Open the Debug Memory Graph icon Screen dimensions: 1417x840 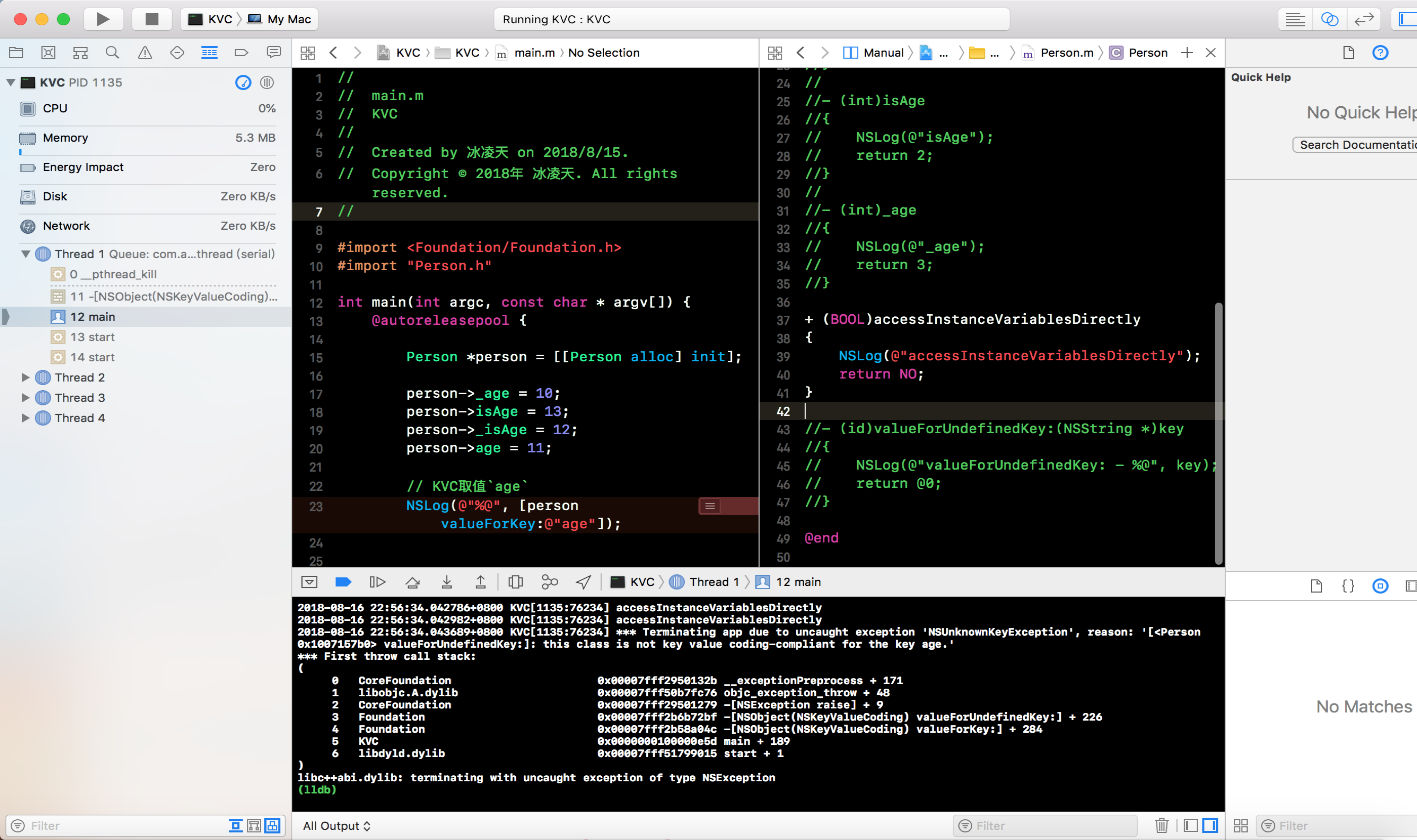tap(549, 582)
